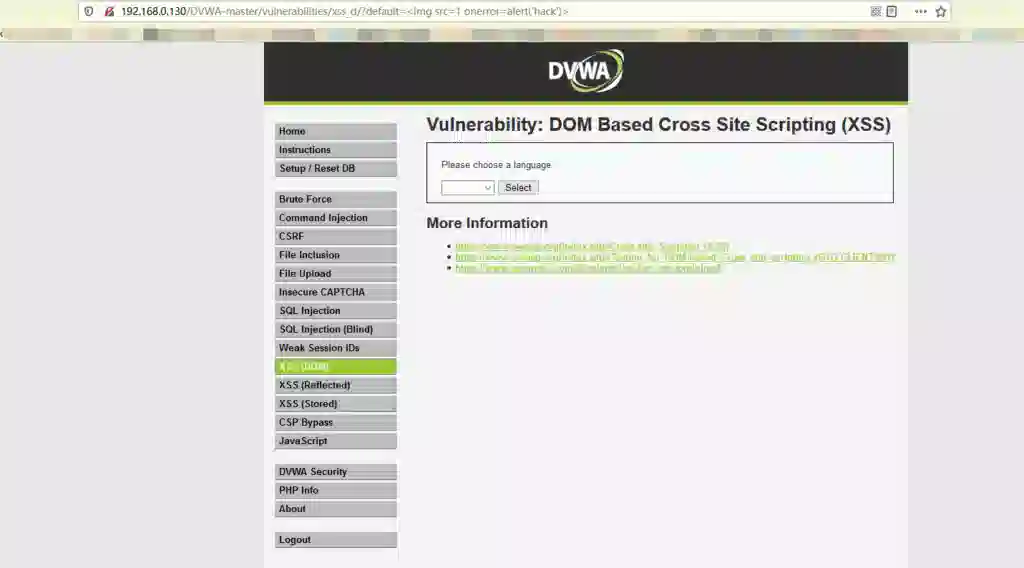Click the tracking protection shield icon
The height and width of the screenshot is (568, 1024).
point(89,11)
